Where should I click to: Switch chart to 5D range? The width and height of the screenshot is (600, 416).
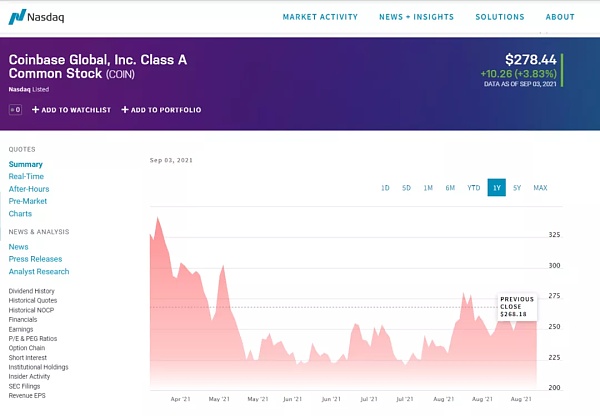click(x=406, y=188)
